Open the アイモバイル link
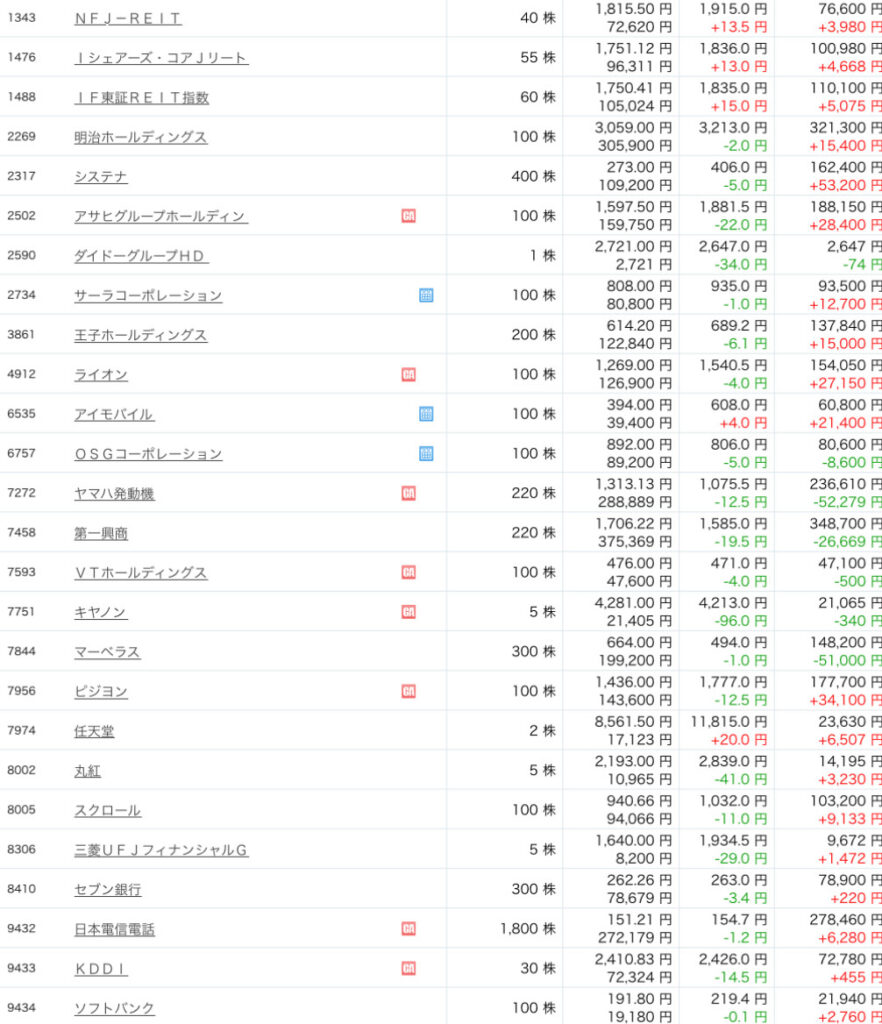The height and width of the screenshot is (1024, 882). [x=114, y=415]
